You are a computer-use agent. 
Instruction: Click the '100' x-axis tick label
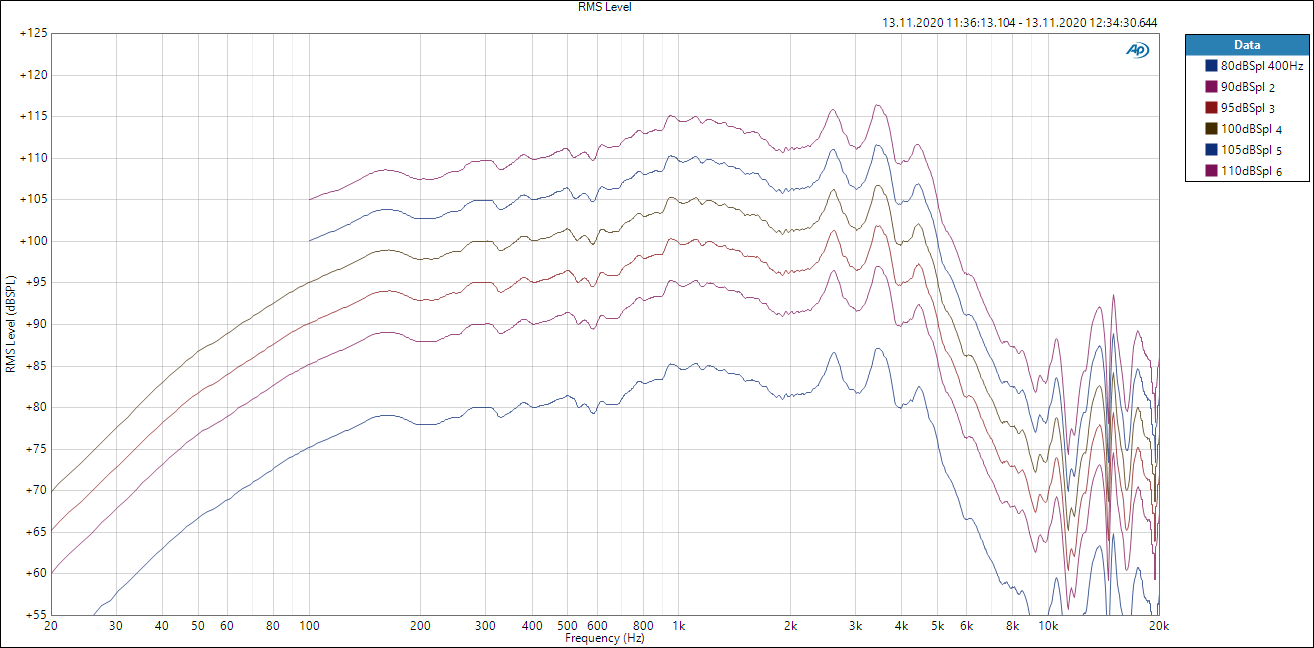(x=310, y=626)
